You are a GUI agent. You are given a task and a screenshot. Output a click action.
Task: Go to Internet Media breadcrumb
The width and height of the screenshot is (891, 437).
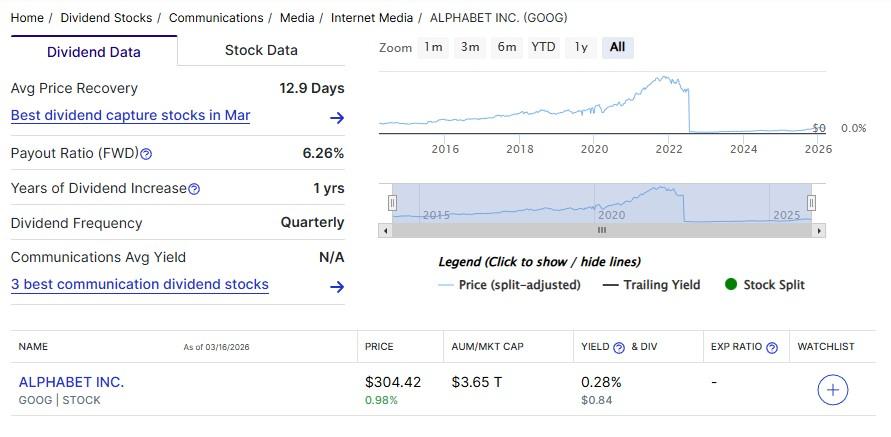pyautogui.click(x=374, y=18)
